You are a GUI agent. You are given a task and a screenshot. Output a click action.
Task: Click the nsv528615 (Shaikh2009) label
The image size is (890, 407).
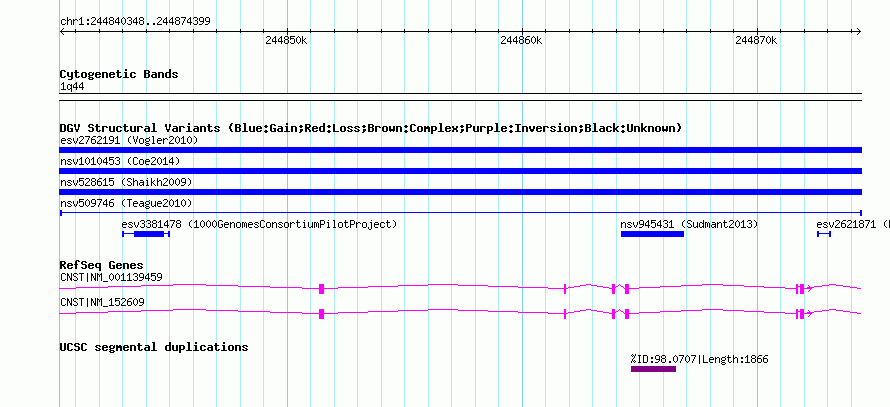(126, 182)
